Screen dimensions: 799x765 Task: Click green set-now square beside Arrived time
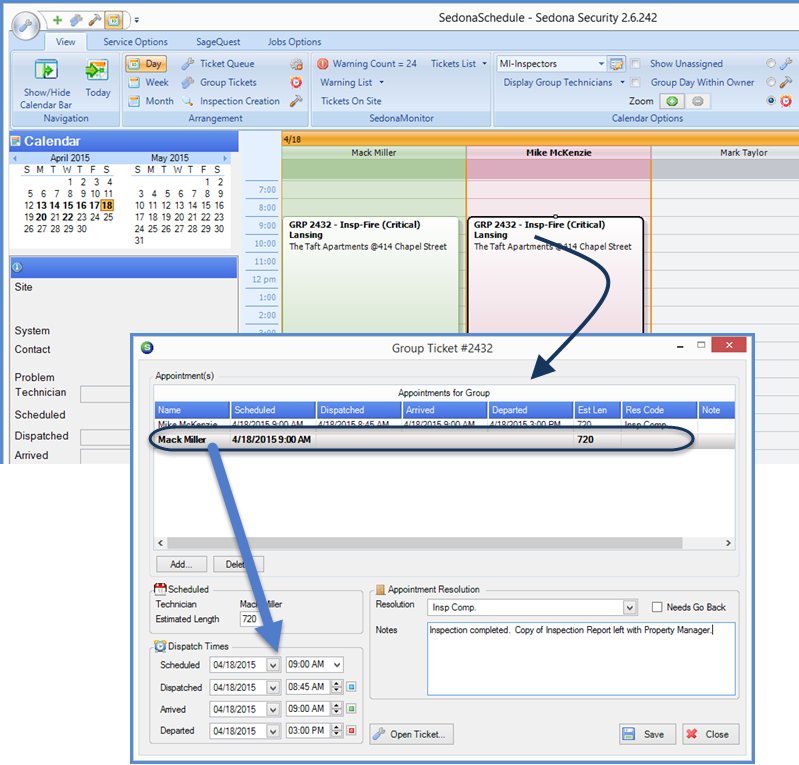[351, 709]
